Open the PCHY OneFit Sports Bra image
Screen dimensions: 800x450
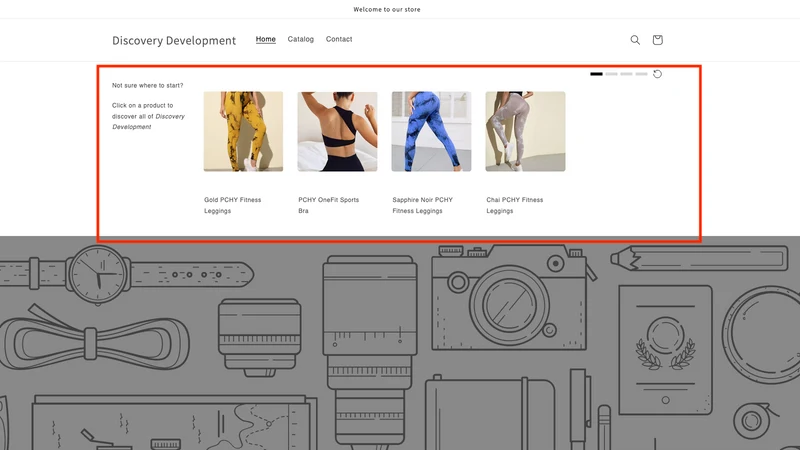pos(337,132)
